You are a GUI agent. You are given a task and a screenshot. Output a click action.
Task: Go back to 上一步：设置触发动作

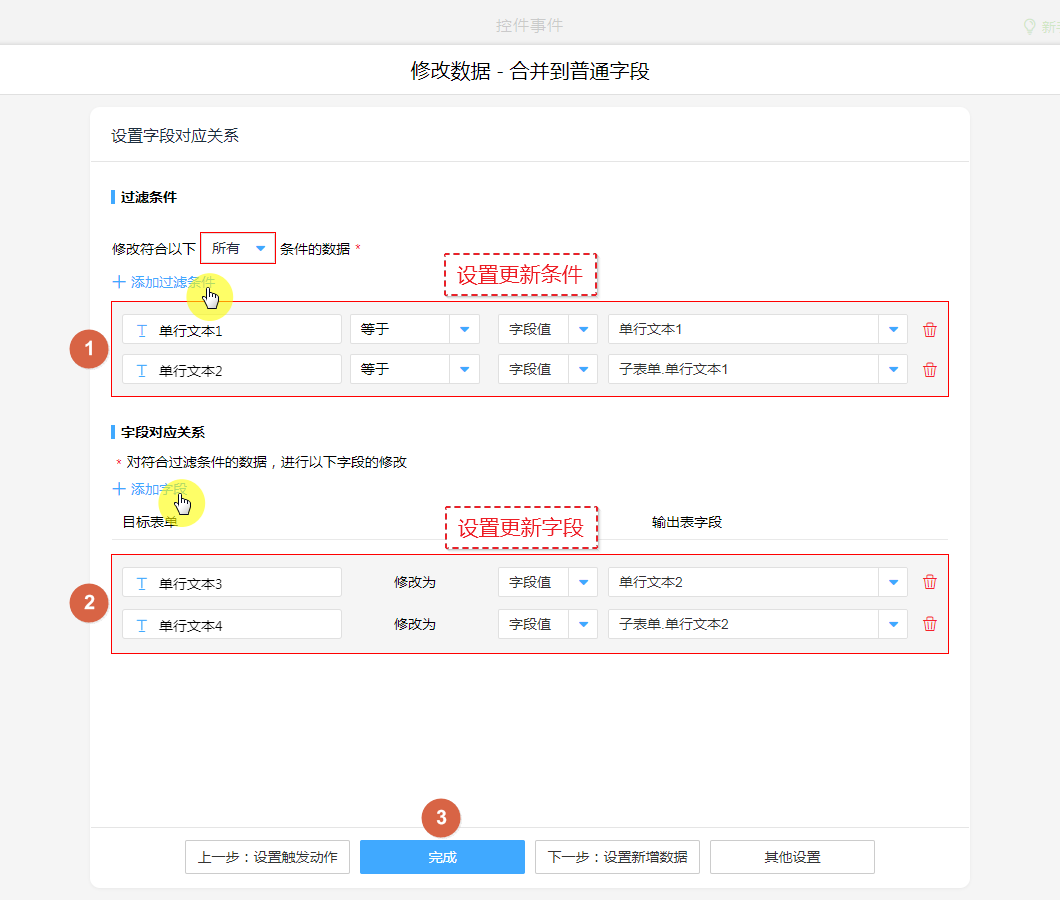(267, 857)
